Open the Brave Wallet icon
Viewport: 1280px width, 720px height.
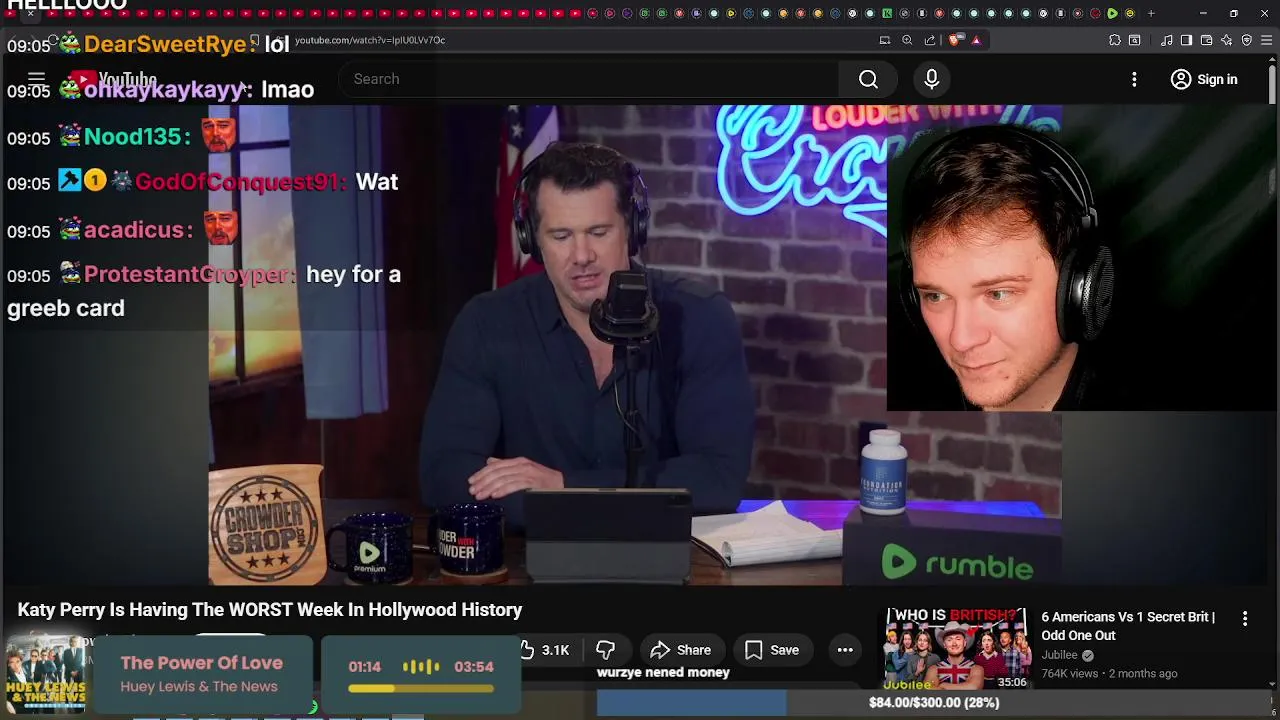coord(1206,40)
